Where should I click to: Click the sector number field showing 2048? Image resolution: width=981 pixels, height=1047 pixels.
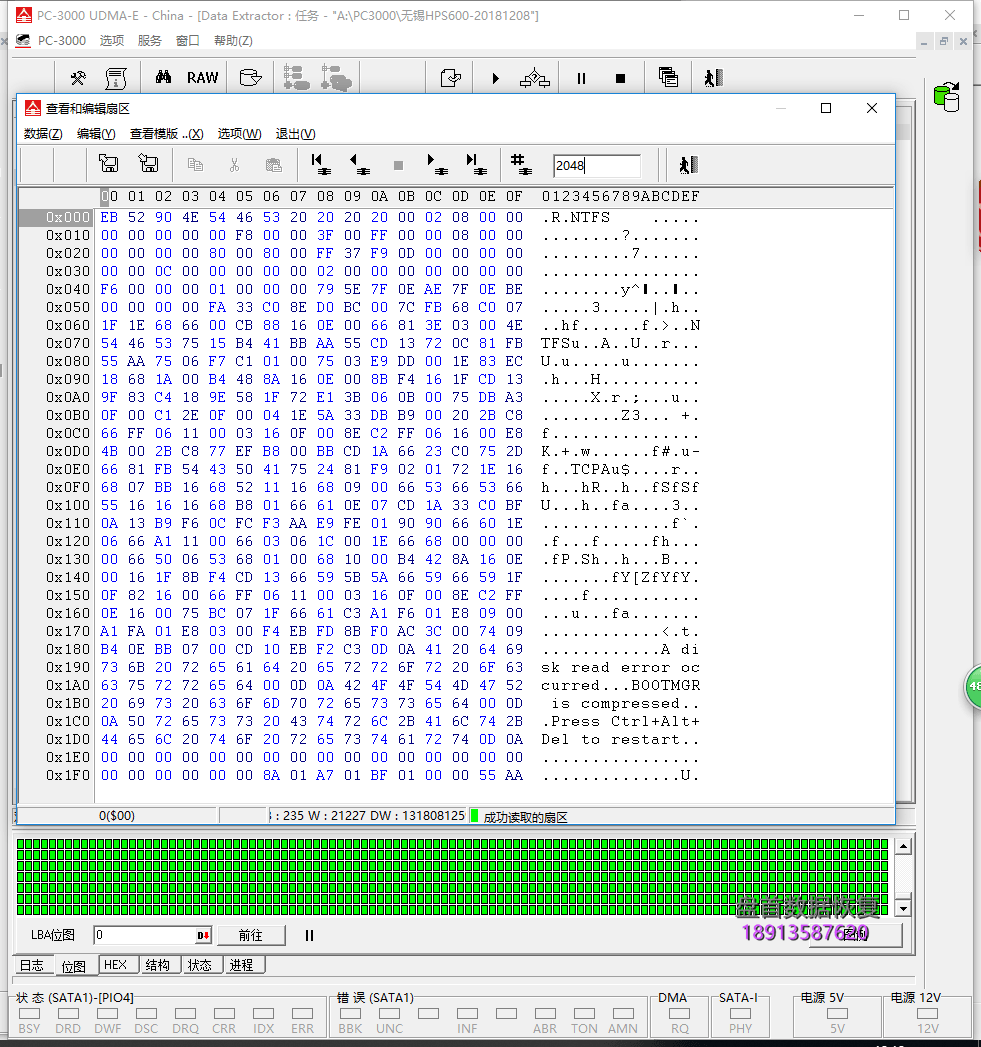tap(596, 166)
